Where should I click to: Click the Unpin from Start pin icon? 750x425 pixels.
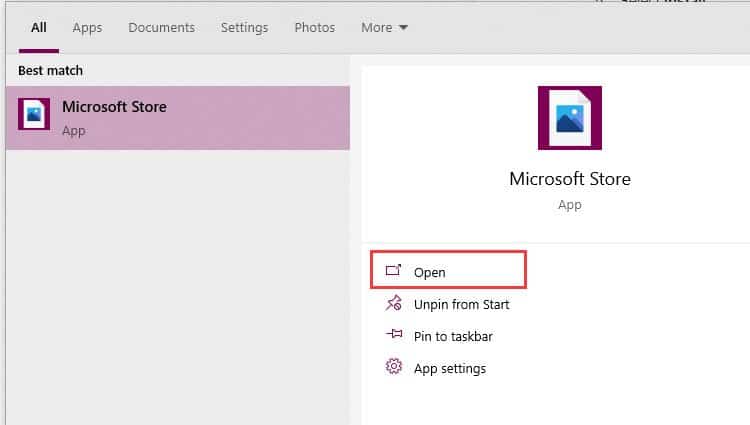click(x=393, y=303)
